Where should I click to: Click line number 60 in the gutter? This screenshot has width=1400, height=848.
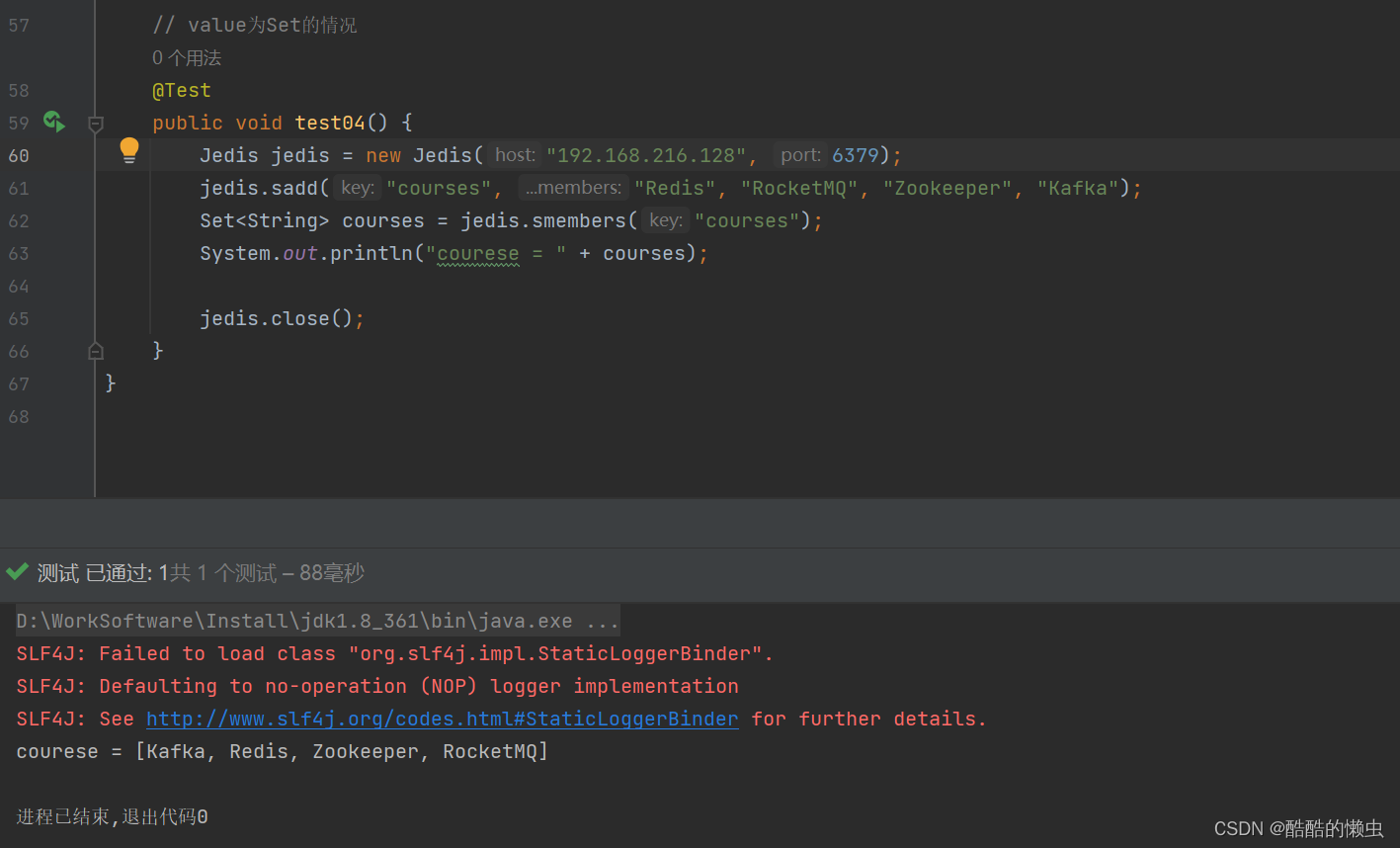(x=19, y=155)
